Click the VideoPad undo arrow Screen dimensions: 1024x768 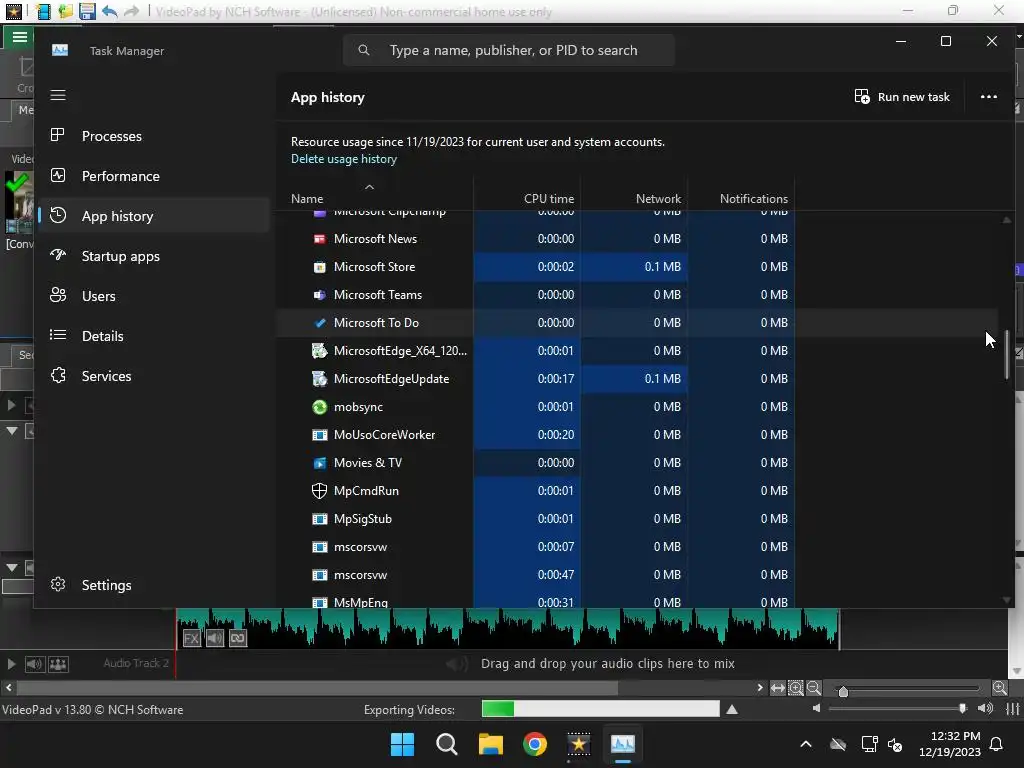pyautogui.click(x=109, y=11)
